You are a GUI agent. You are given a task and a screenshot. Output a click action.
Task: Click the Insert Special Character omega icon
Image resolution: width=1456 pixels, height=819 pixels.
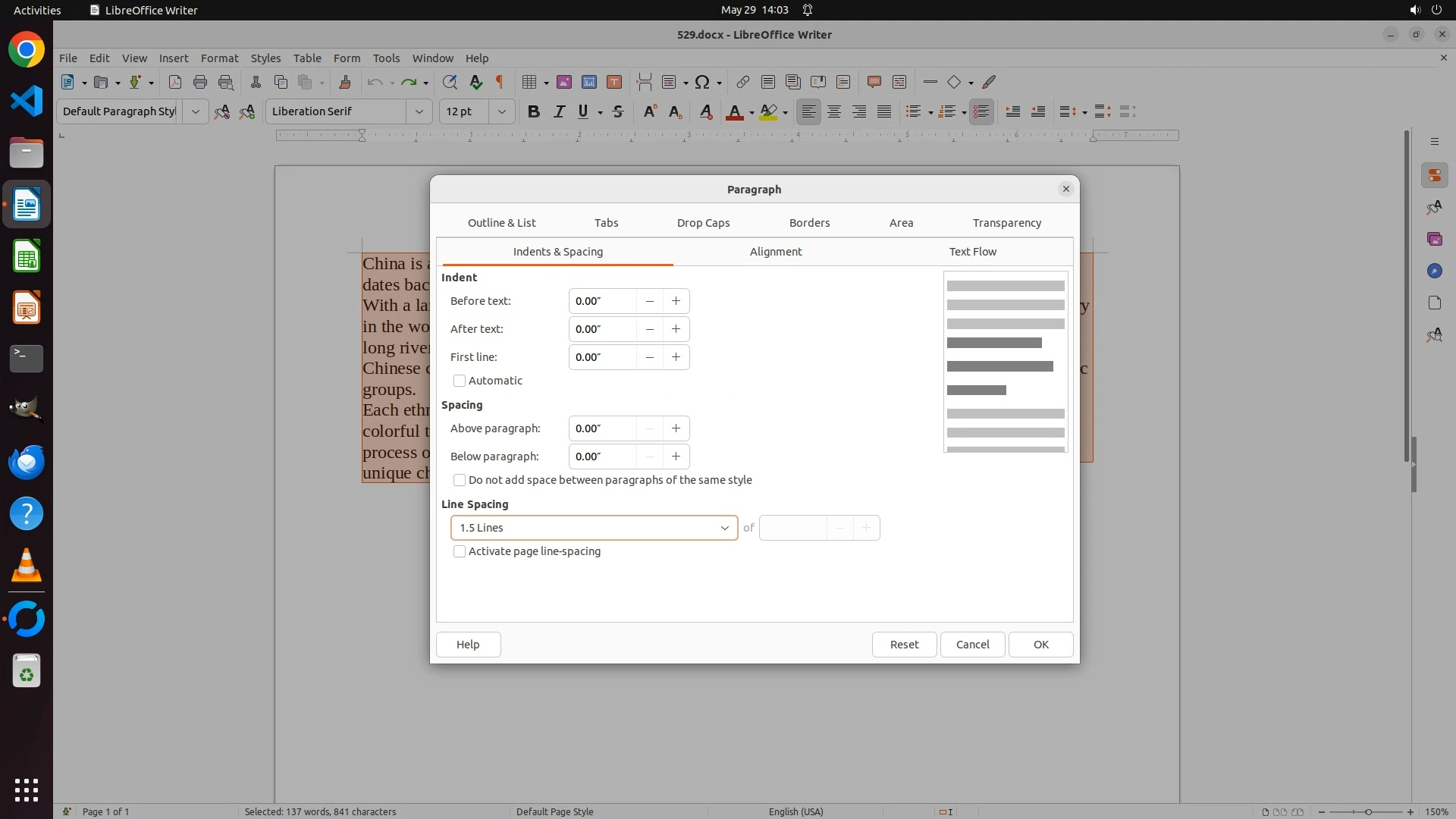pyautogui.click(x=702, y=82)
